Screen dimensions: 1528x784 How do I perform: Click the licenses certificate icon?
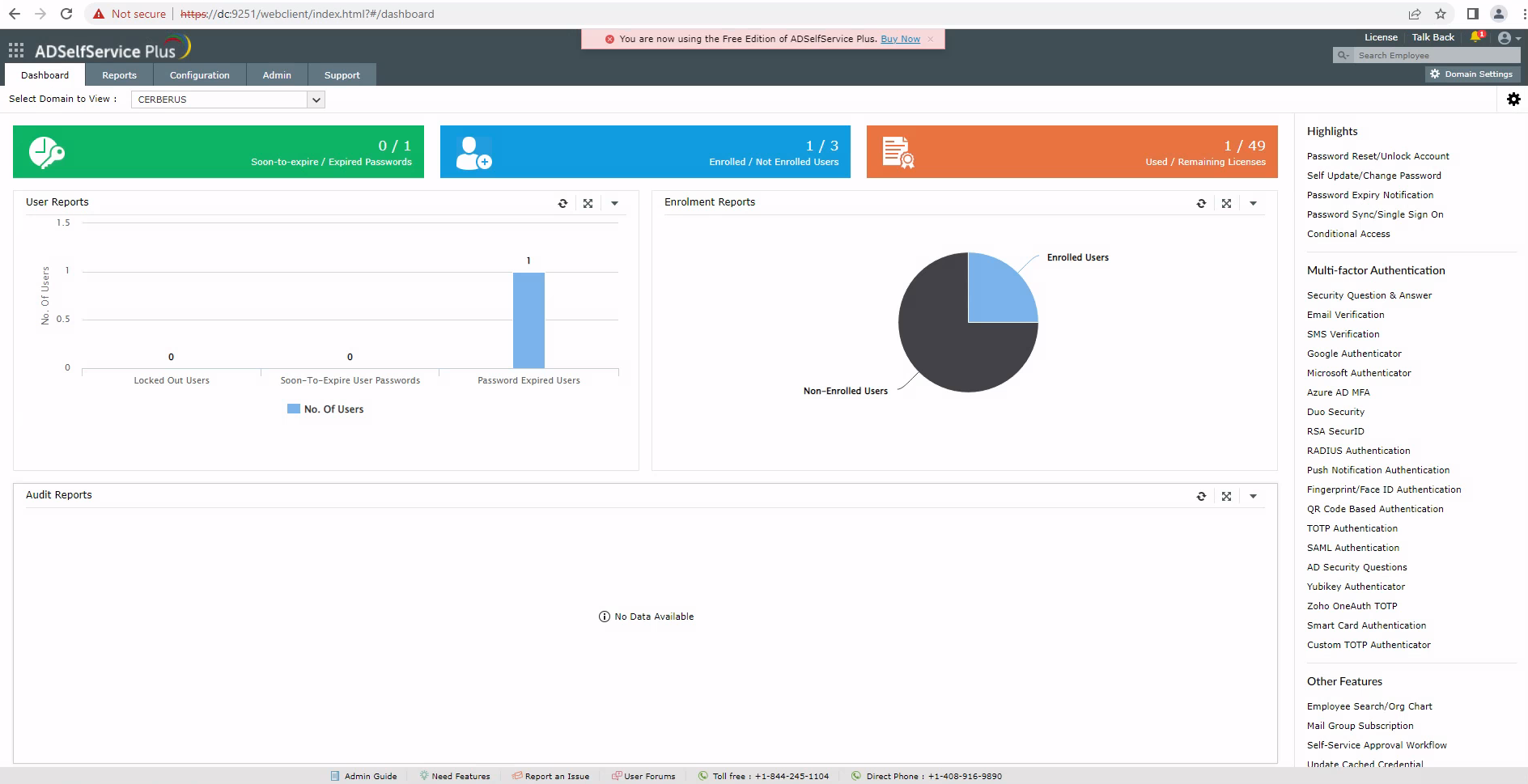(898, 152)
